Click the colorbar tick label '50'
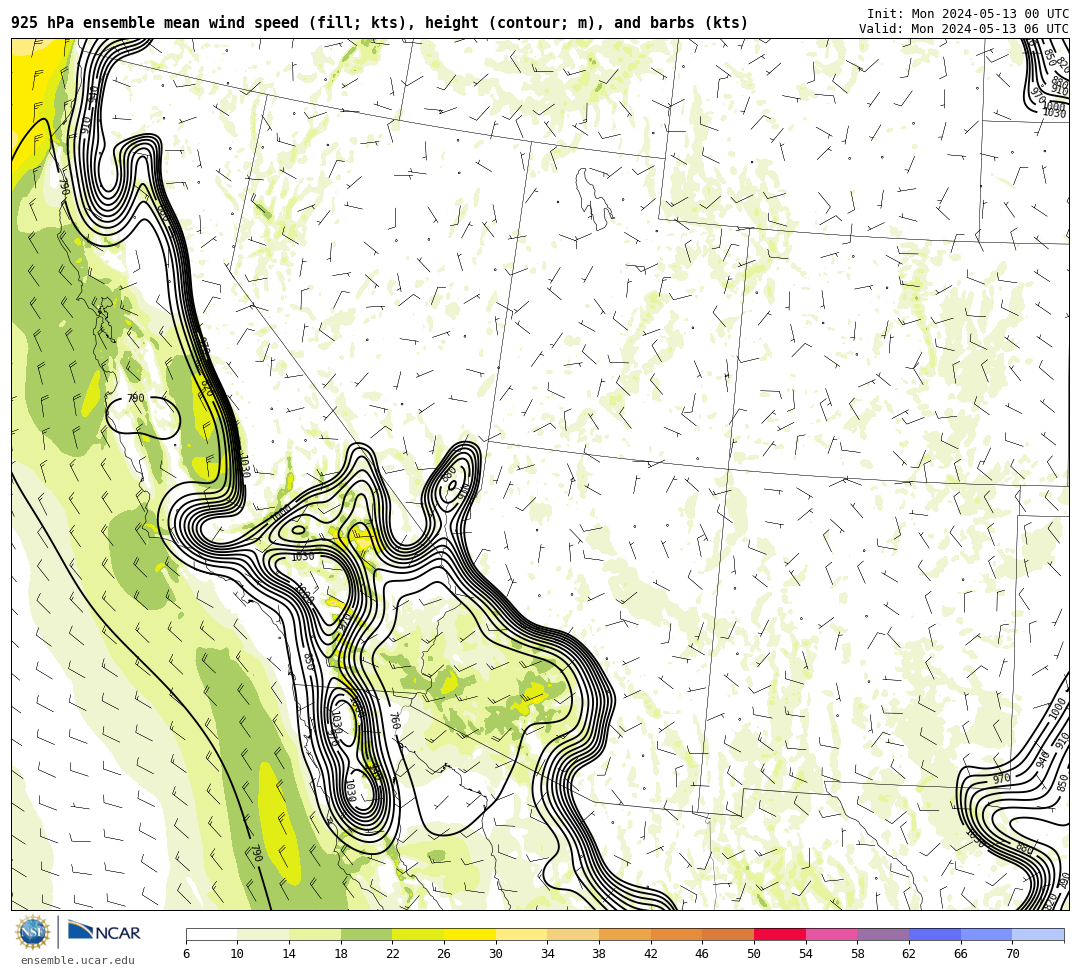This screenshot has width=1080, height=973. coord(754,954)
